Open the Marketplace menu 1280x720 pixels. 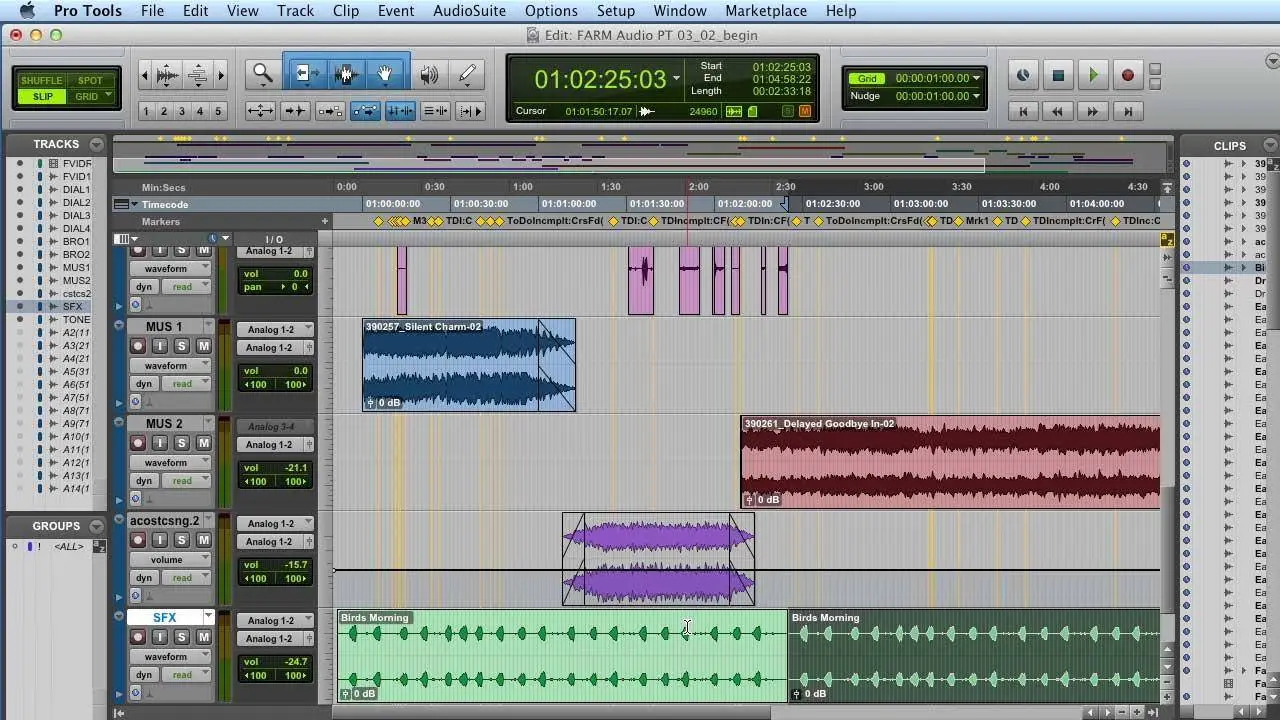(765, 11)
